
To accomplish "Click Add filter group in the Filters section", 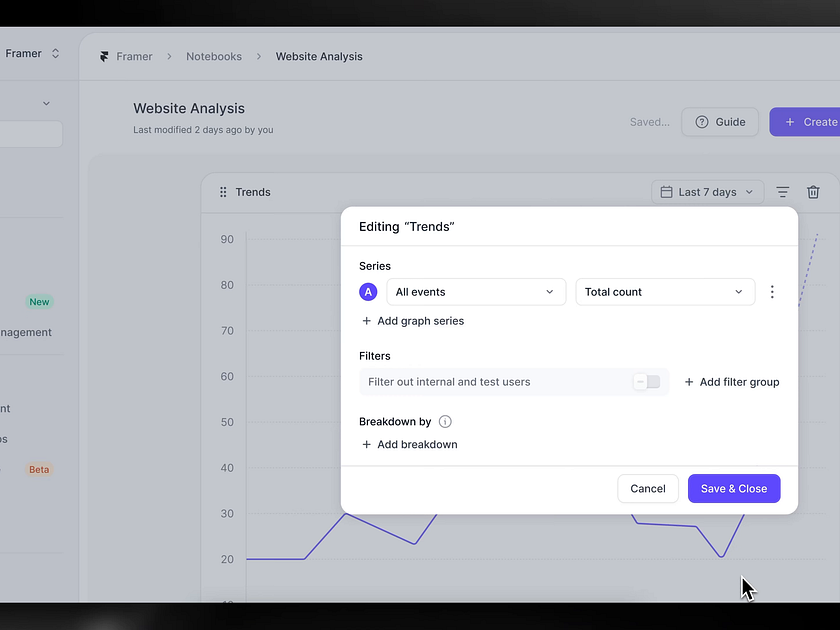I will 731,381.
